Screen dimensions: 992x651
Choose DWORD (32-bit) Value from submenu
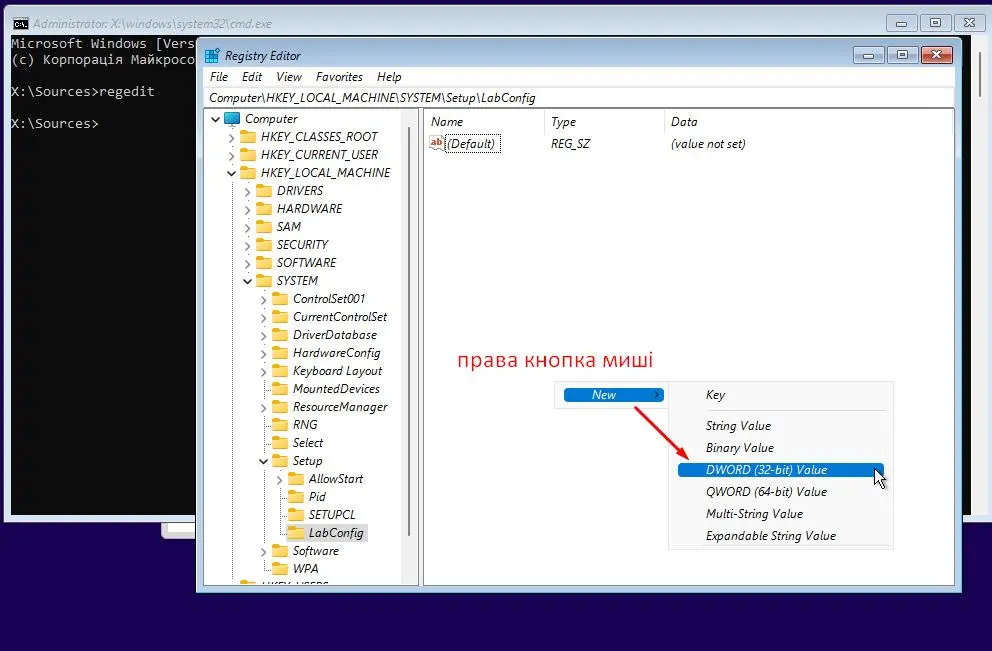(x=781, y=470)
